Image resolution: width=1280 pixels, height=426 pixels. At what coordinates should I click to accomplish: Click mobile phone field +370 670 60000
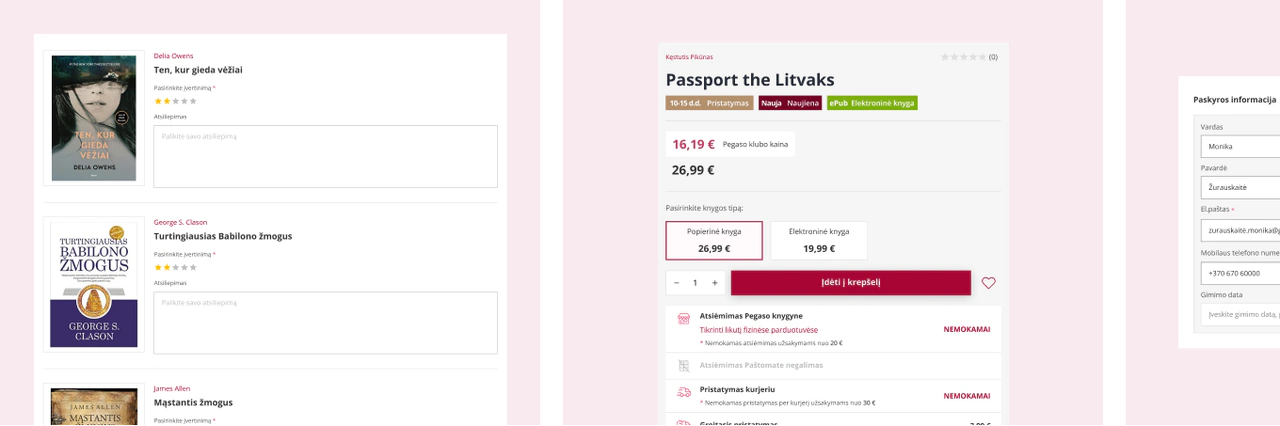tap(1240, 273)
